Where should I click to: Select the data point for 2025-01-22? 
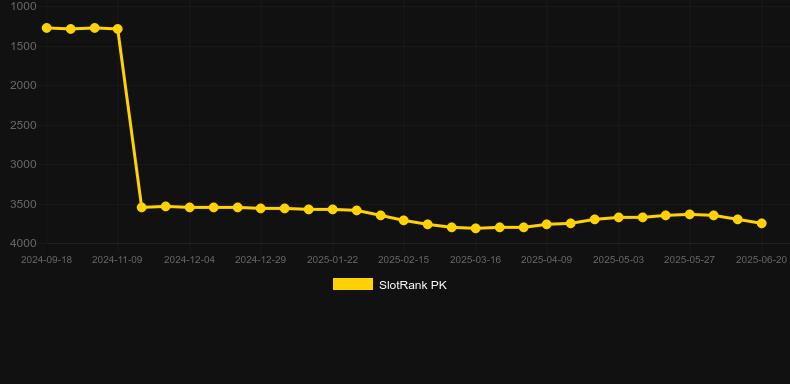(x=333, y=209)
